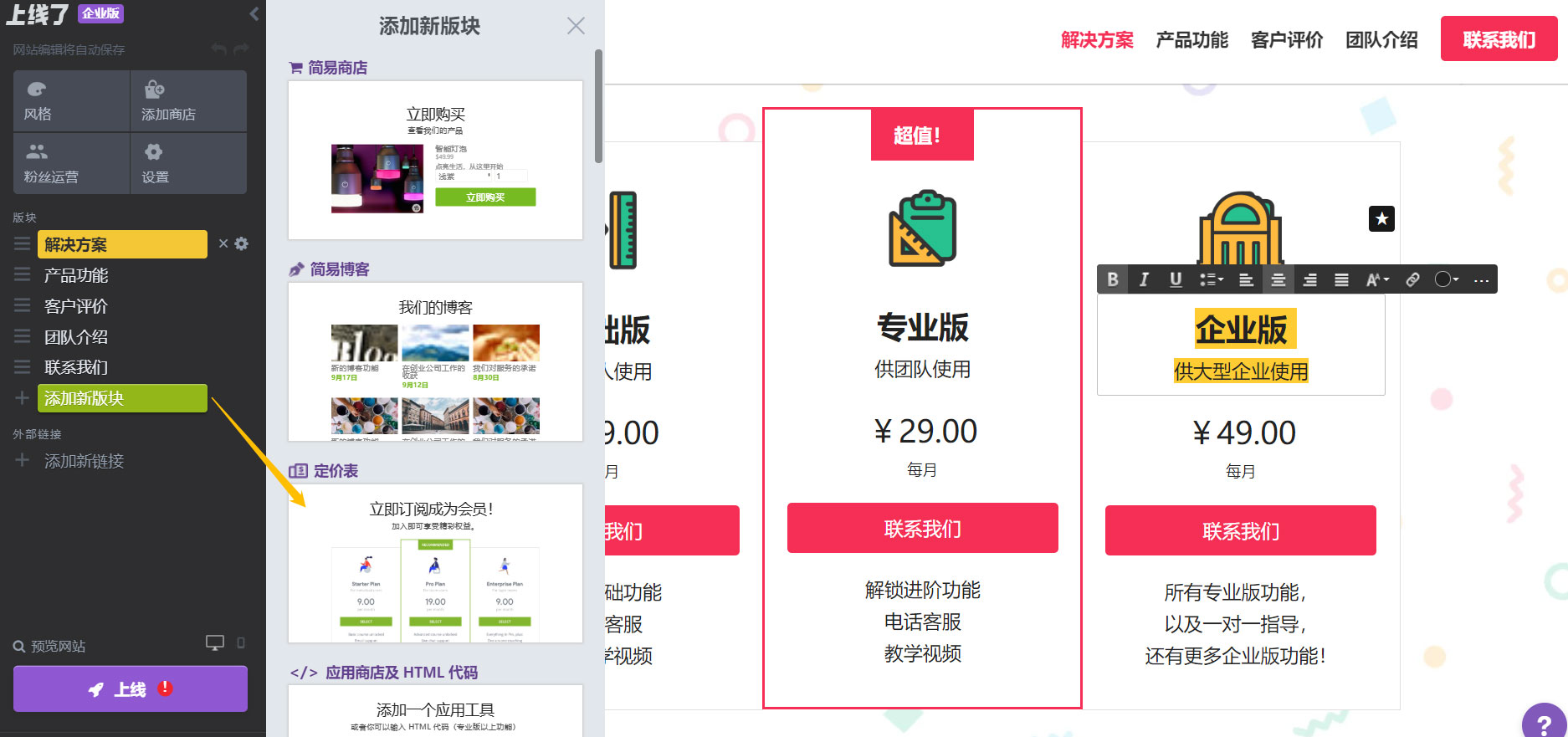Open the 粉丝运营 audience panel
The height and width of the screenshot is (737, 1568).
[71, 163]
